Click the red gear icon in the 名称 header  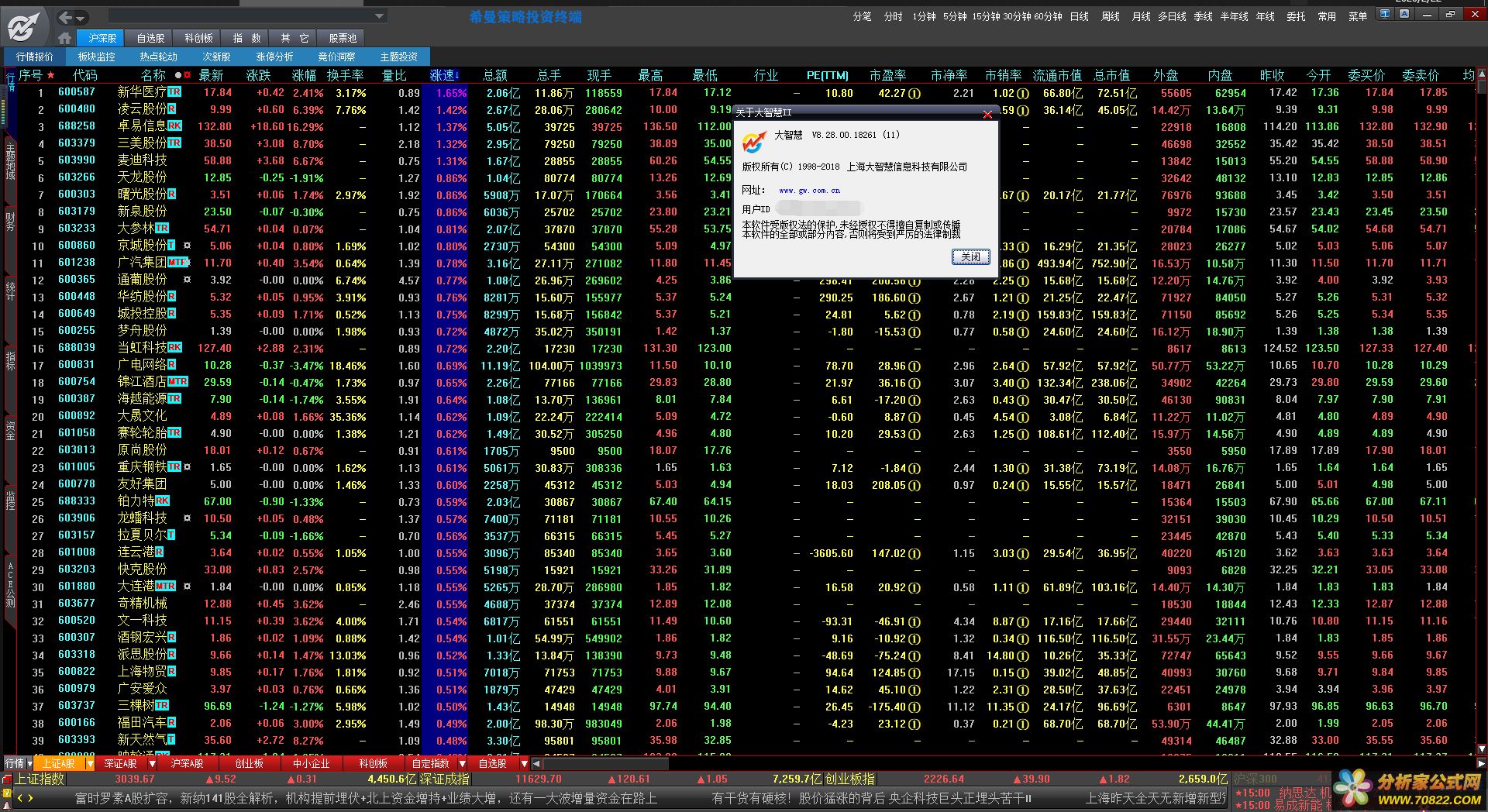(188, 75)
